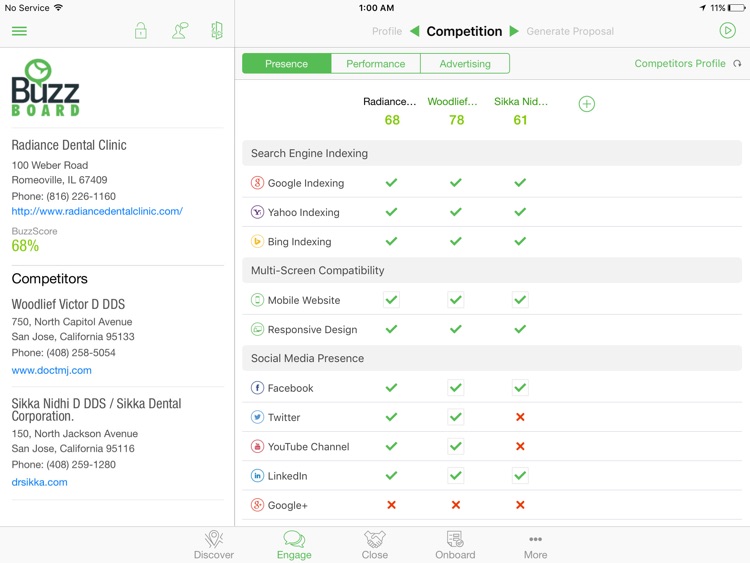This screenshot has width=750, height=563.
Task: Tap the circular play icon top right
Action: click(728, 31)
